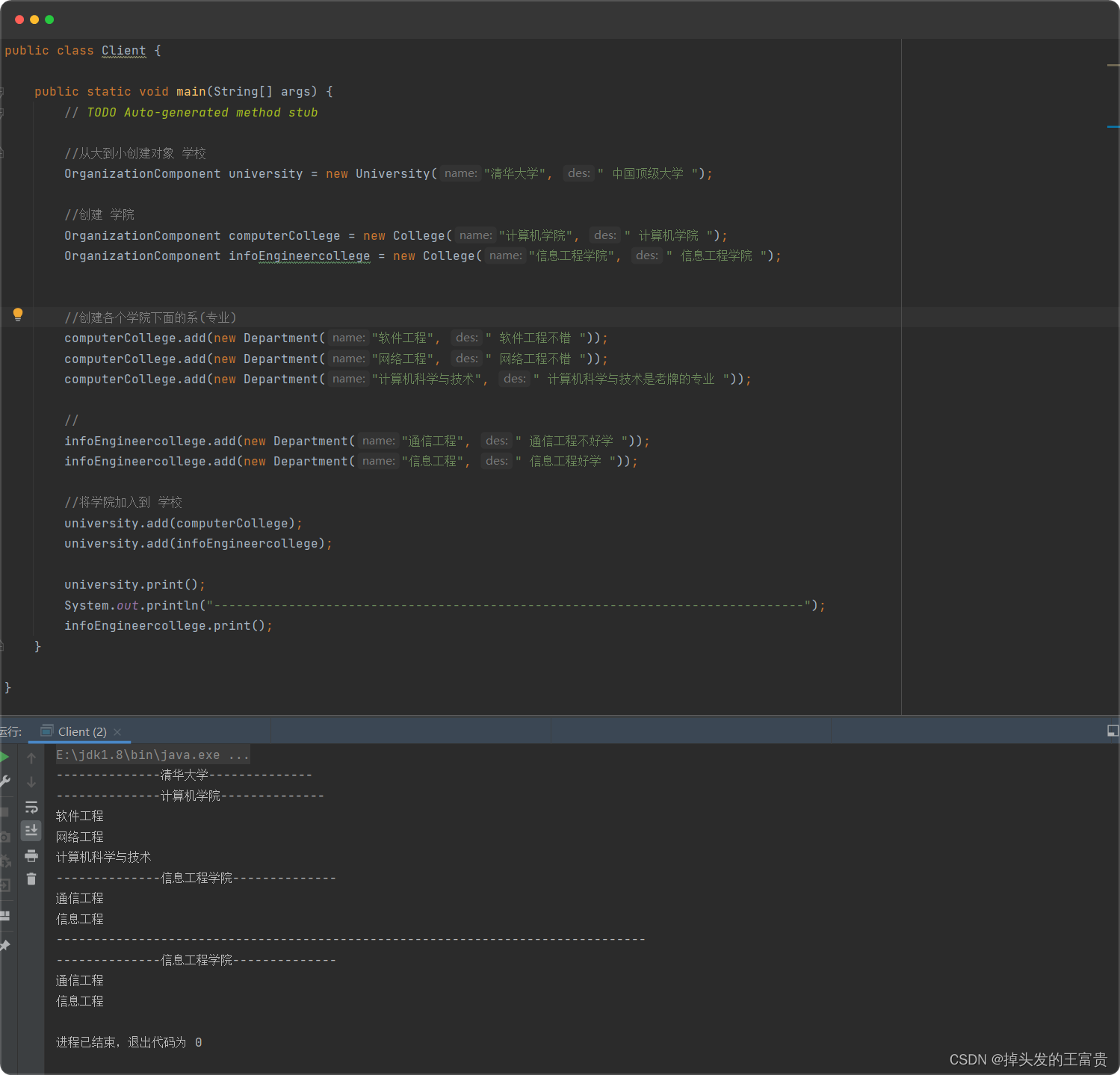Click the string 信息工程好学
The width and height of the screenshot is (1120, 1075).
(565, 461)
